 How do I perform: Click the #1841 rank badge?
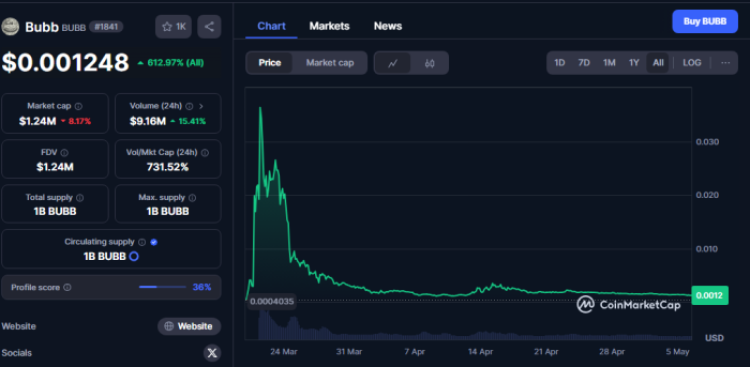point(106,27)
